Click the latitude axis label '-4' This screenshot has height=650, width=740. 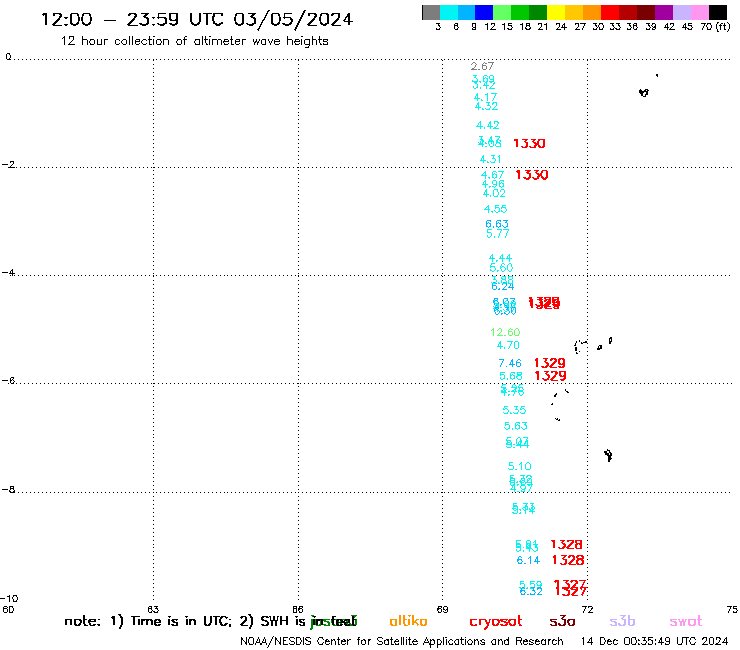click(x=8, y=272)
